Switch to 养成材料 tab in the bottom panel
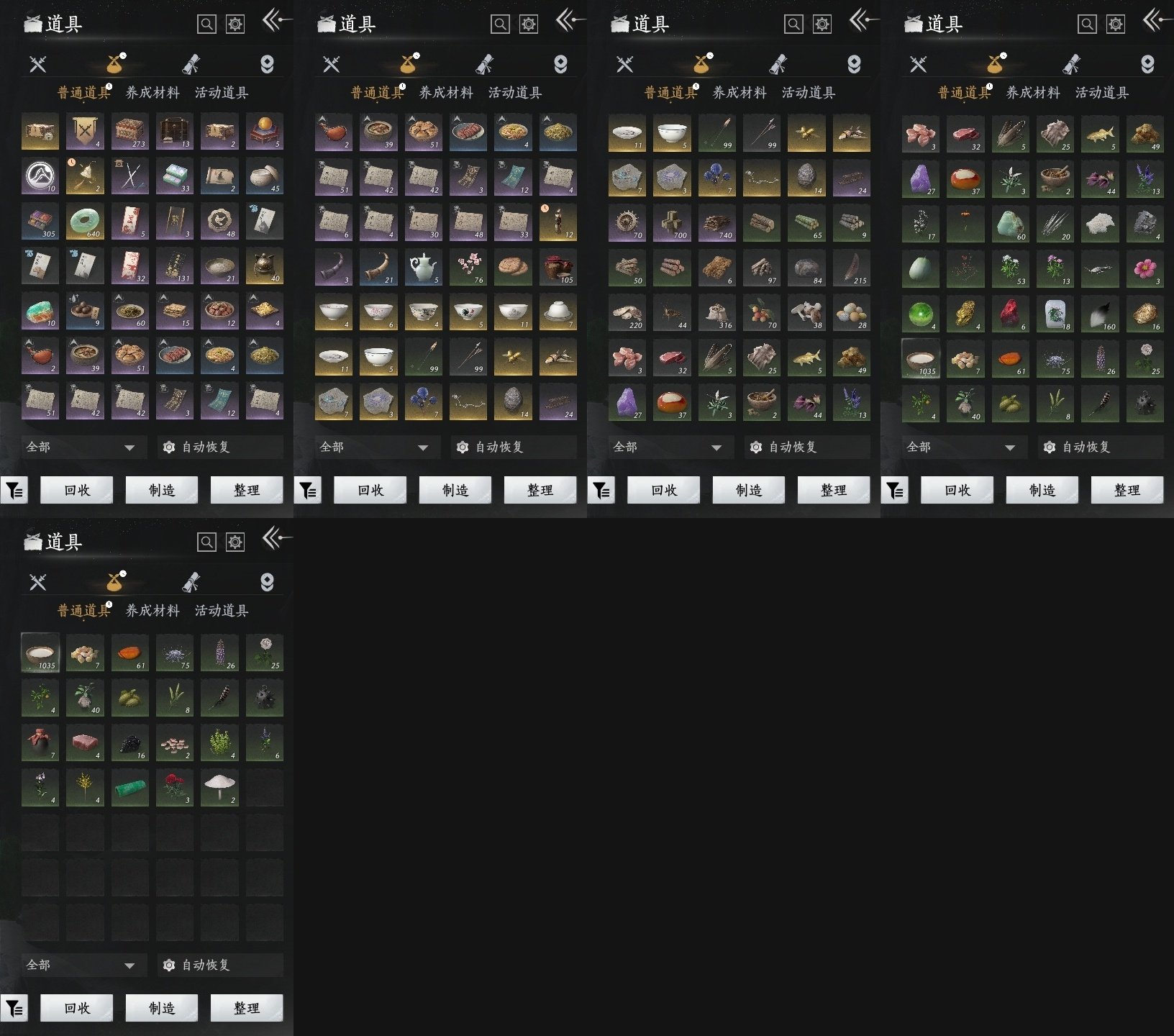The image size is (1174, 1036). click(x=153, y=610)
